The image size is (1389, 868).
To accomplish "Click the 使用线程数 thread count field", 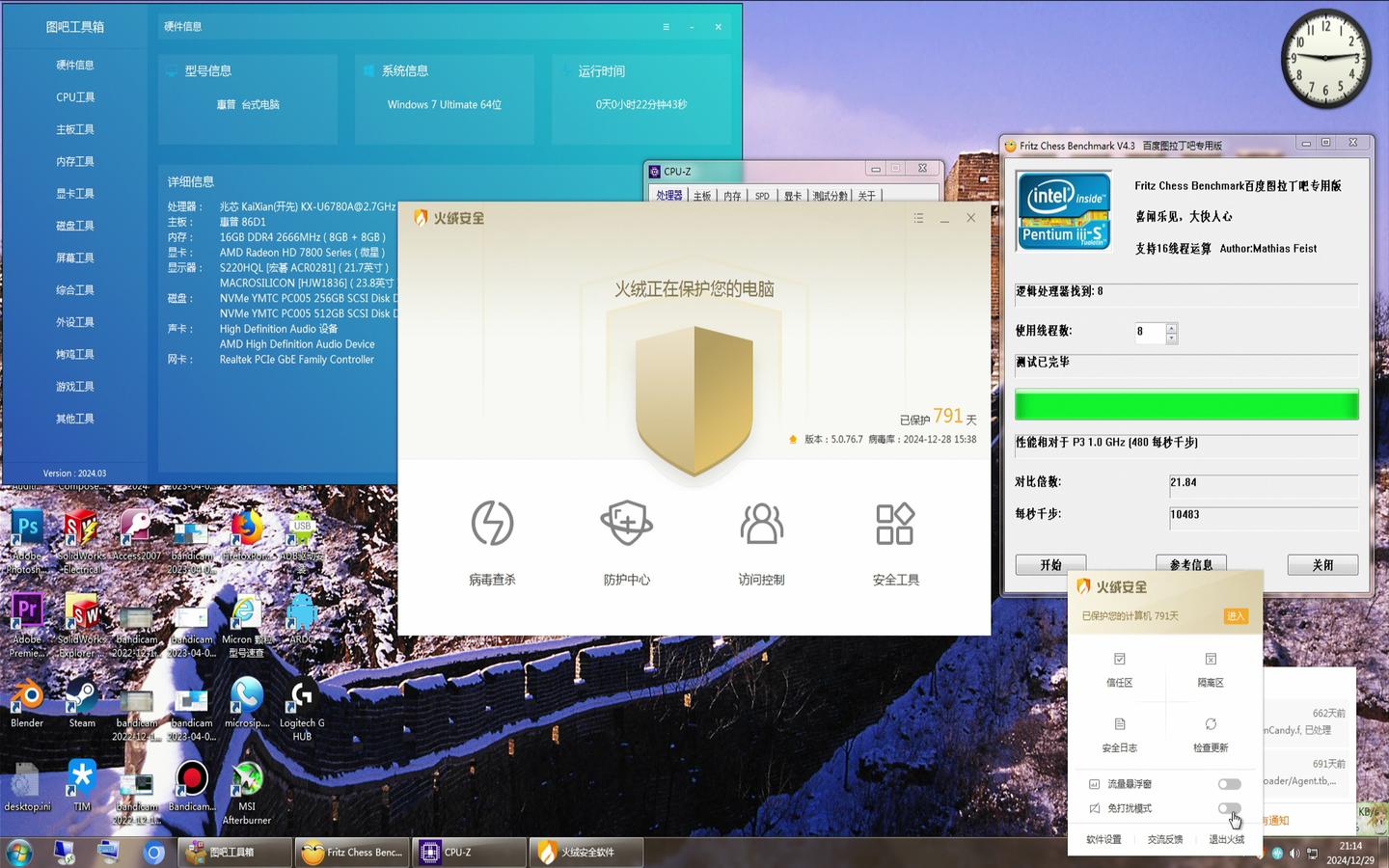I will (1150, 333).
